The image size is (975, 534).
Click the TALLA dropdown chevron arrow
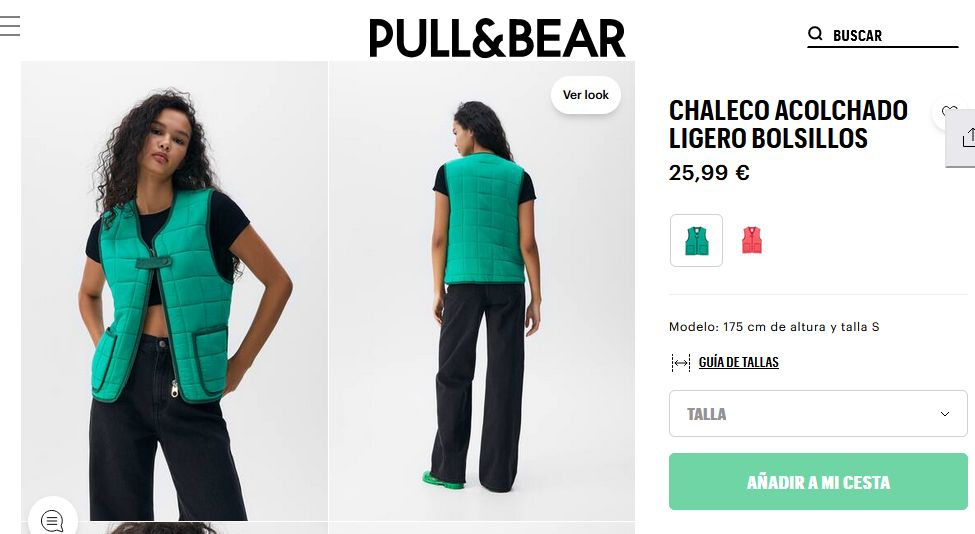point(945,414)
